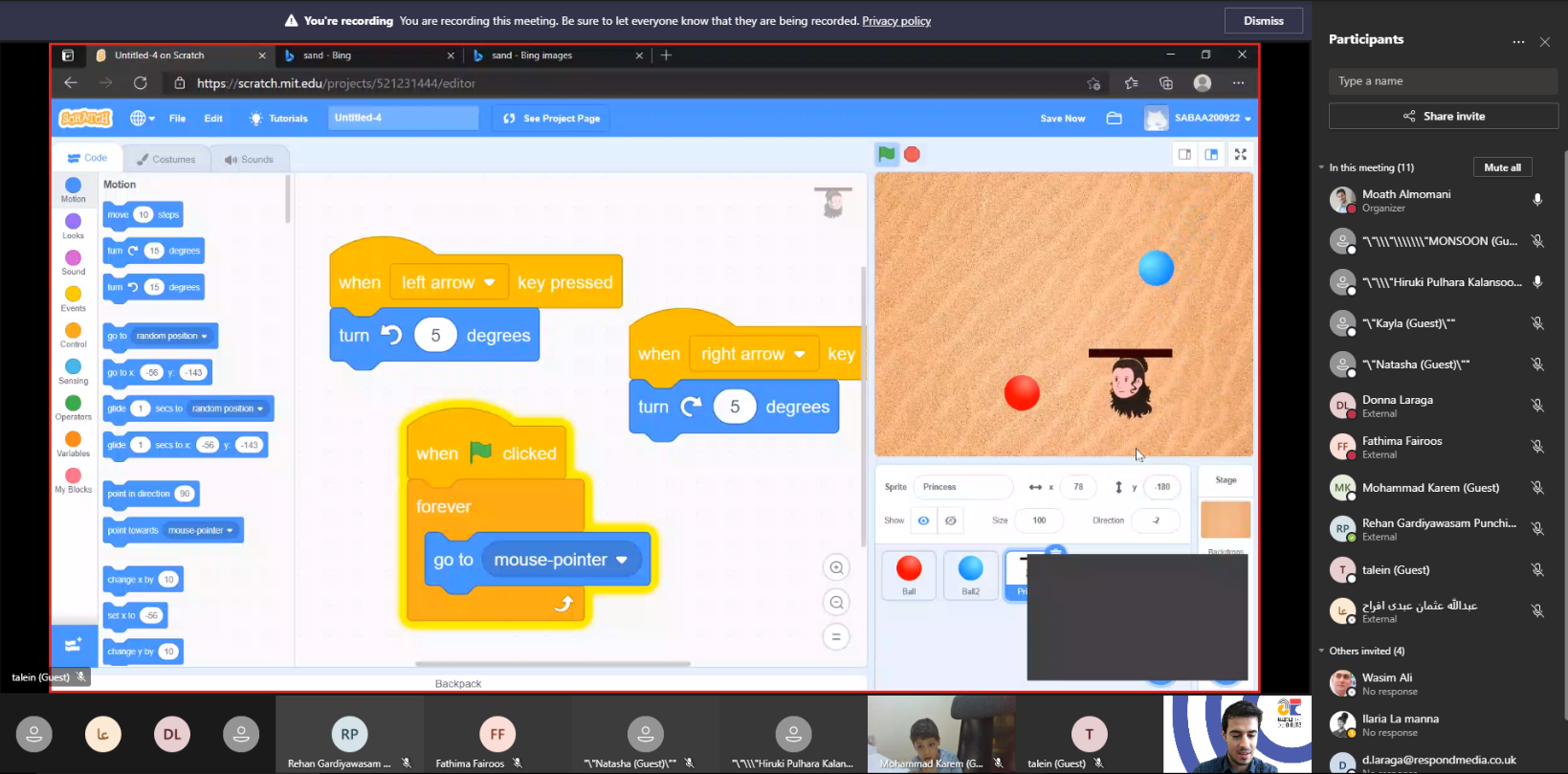Zoom in the script workspace

(x=836, y=568)
